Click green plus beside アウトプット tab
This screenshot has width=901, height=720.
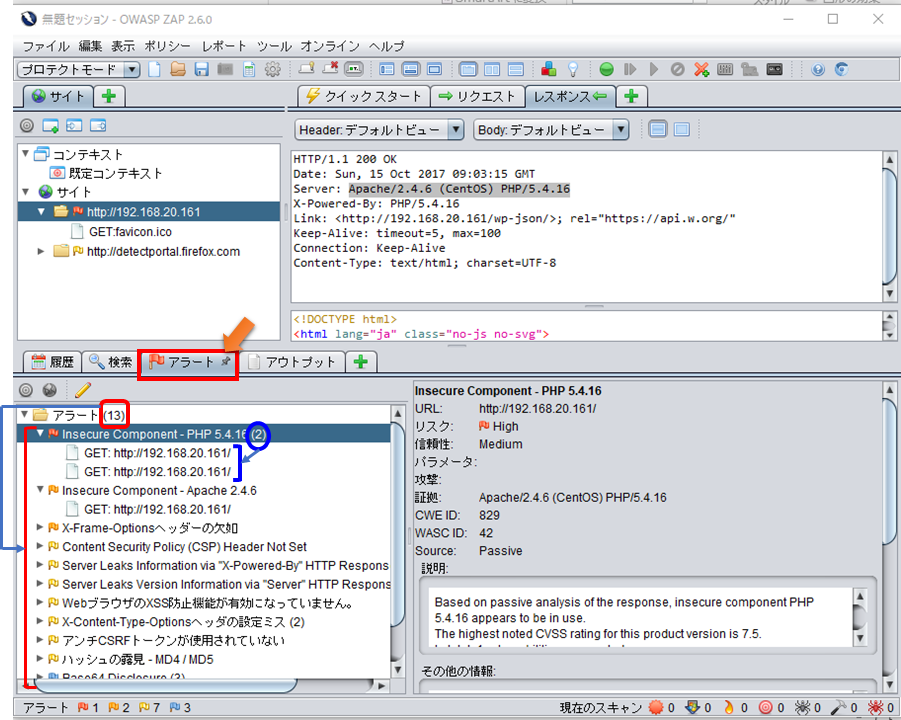click(360, 361)
